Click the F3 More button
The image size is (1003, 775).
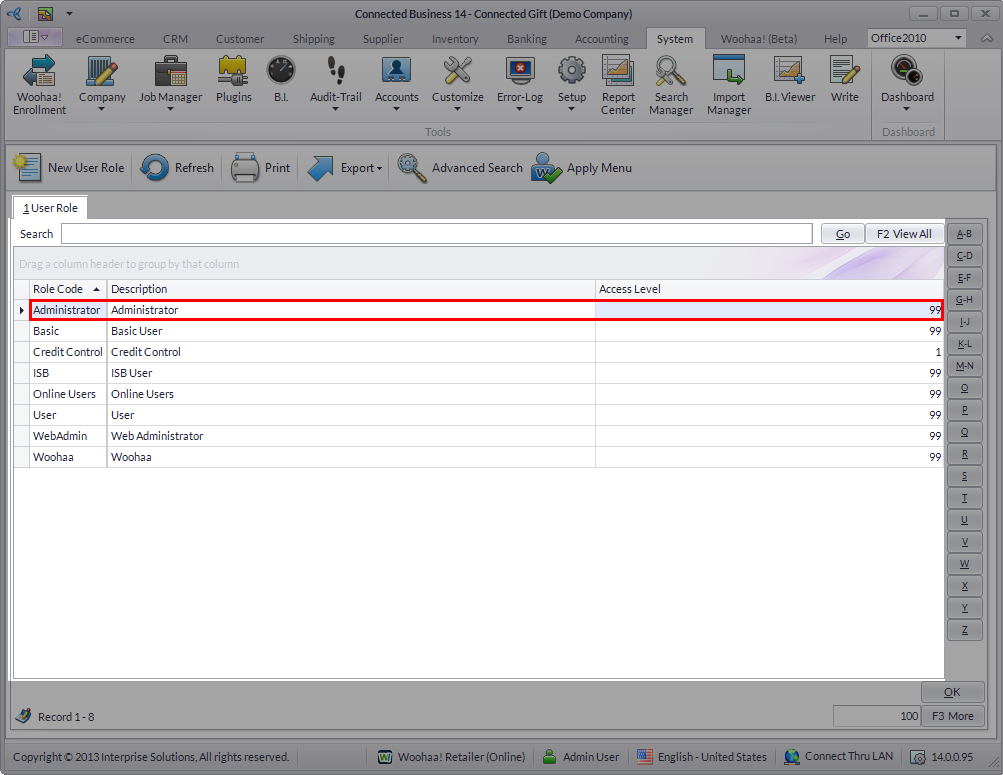953,716
